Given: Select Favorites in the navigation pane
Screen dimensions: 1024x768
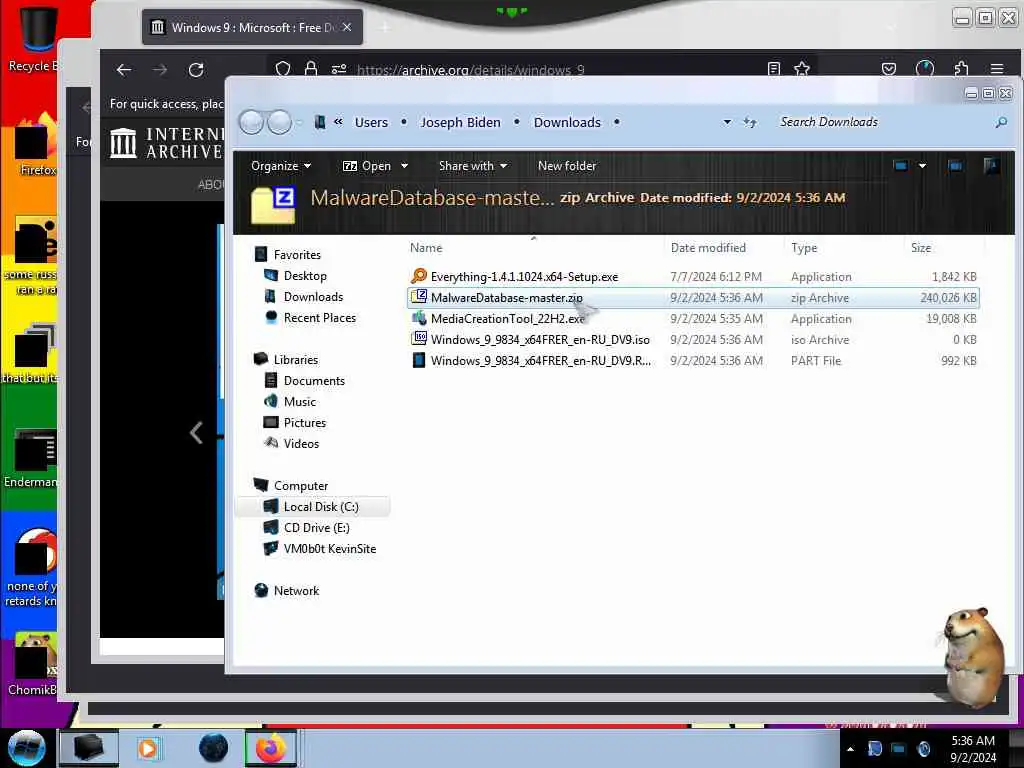Looking at the screenshot, I should point(297,255).
